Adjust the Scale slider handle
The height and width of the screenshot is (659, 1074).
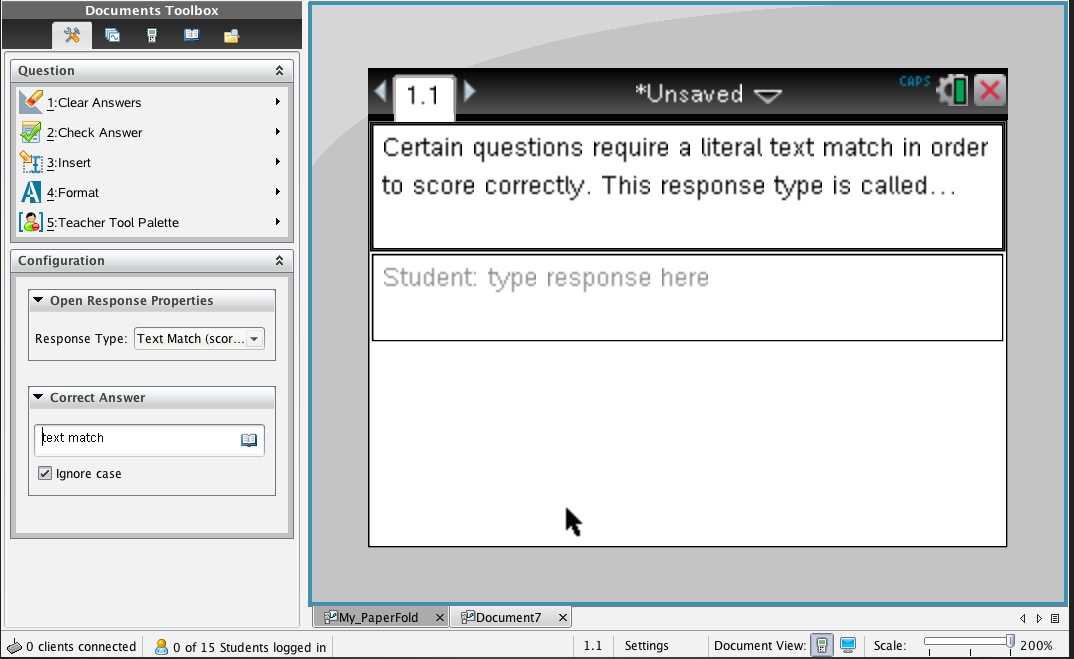(x=1010, y=641)
